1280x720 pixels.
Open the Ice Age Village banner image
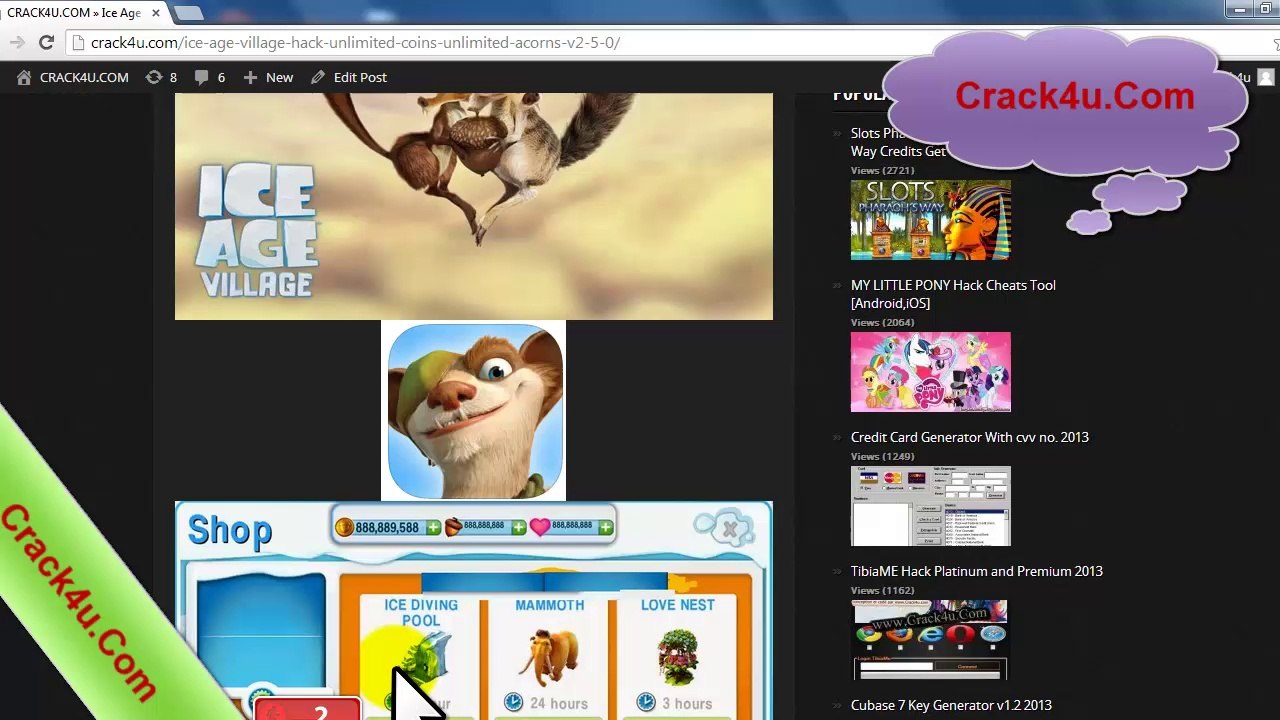[474, 206]
